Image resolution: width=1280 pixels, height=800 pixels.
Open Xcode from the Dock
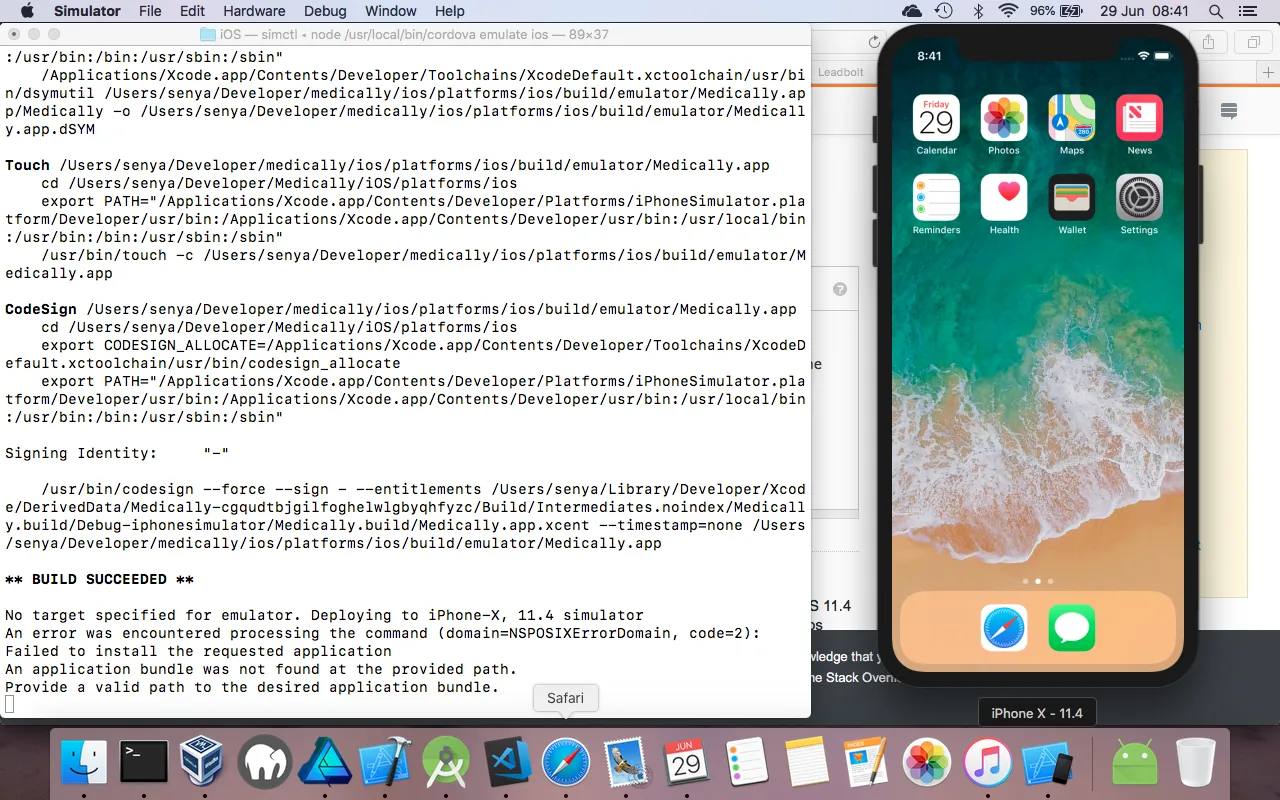click(385, 763)
